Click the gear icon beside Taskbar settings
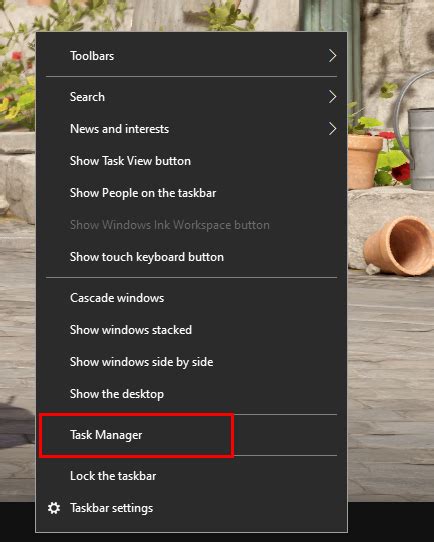434x542 pixels. tap(54, 508)
